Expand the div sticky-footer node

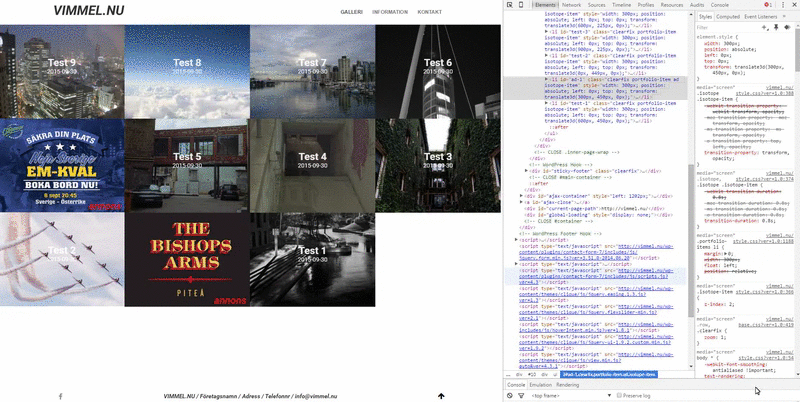tap(527, 171)
